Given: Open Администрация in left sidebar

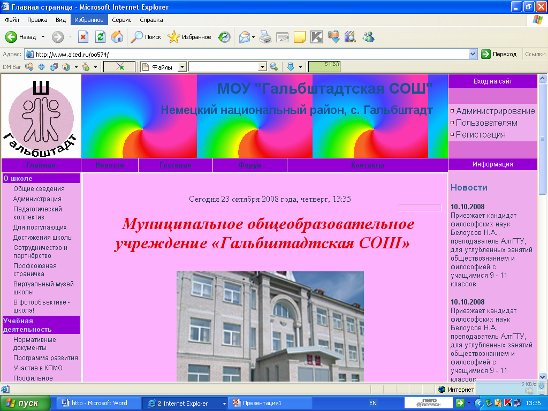Looking at the screenshot, I should coord(37,199).
